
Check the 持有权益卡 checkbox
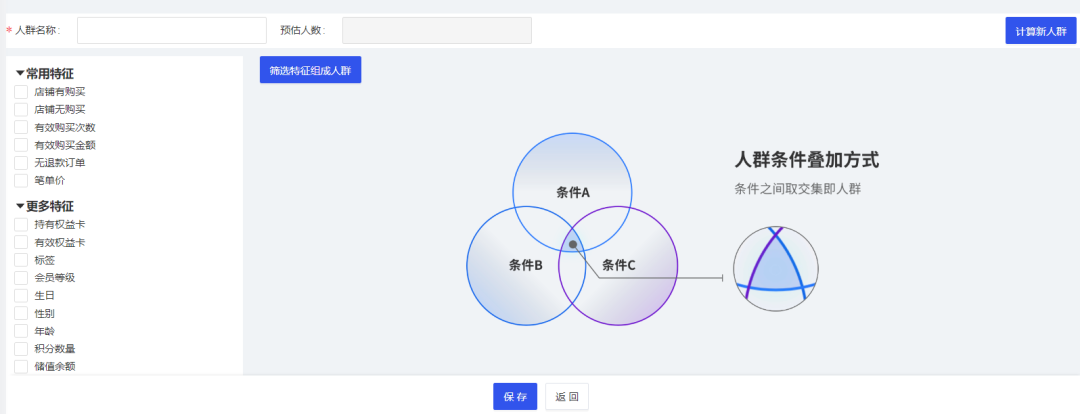point(21,225)
